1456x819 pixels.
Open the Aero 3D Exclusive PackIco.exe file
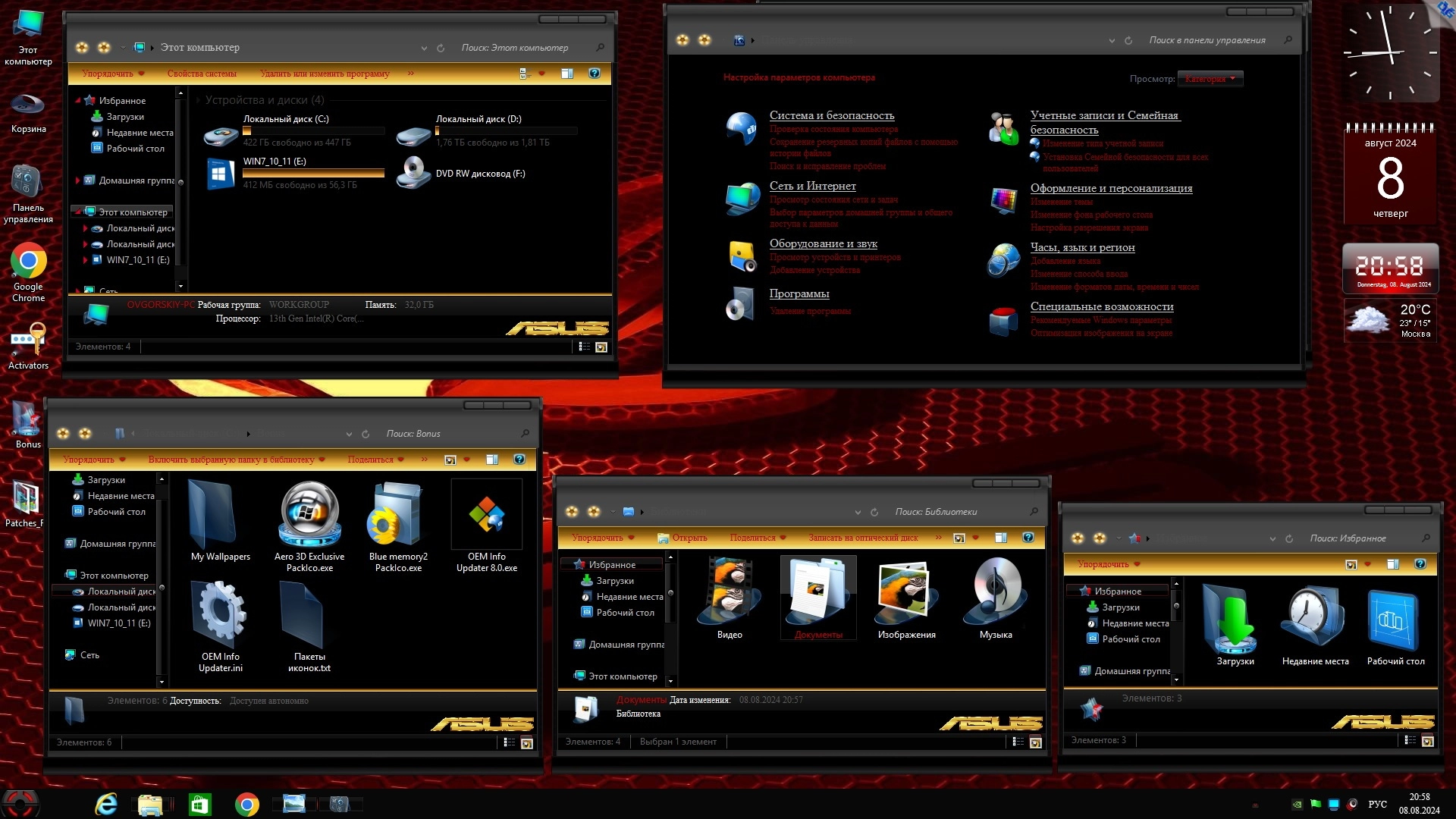[x=309, y=516]
